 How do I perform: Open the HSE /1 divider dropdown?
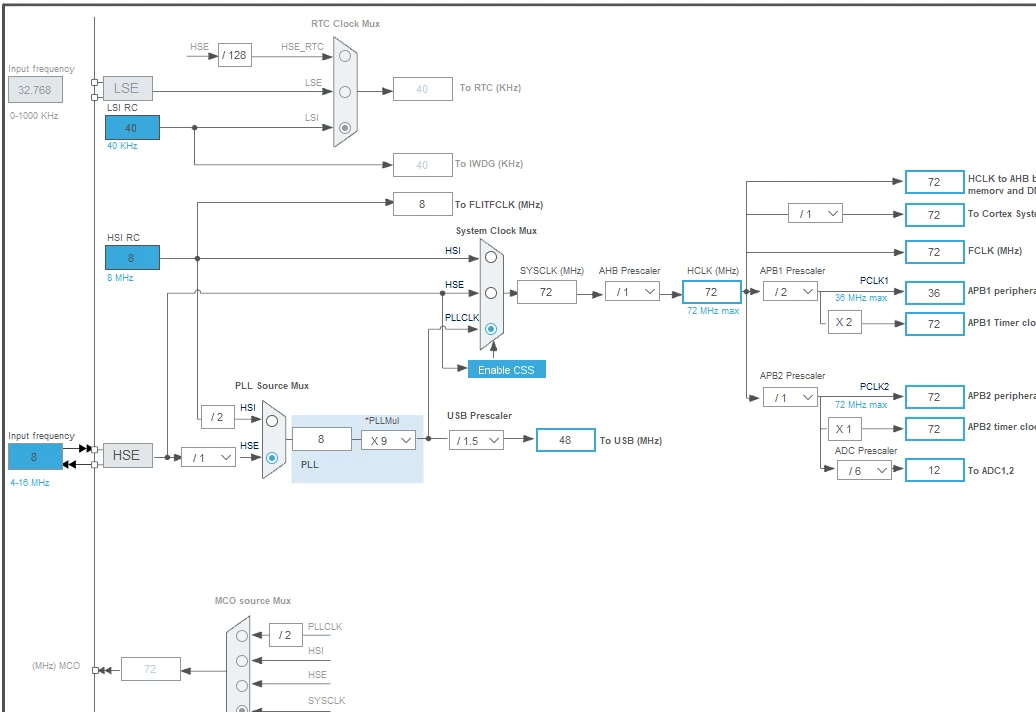[209, 457]
